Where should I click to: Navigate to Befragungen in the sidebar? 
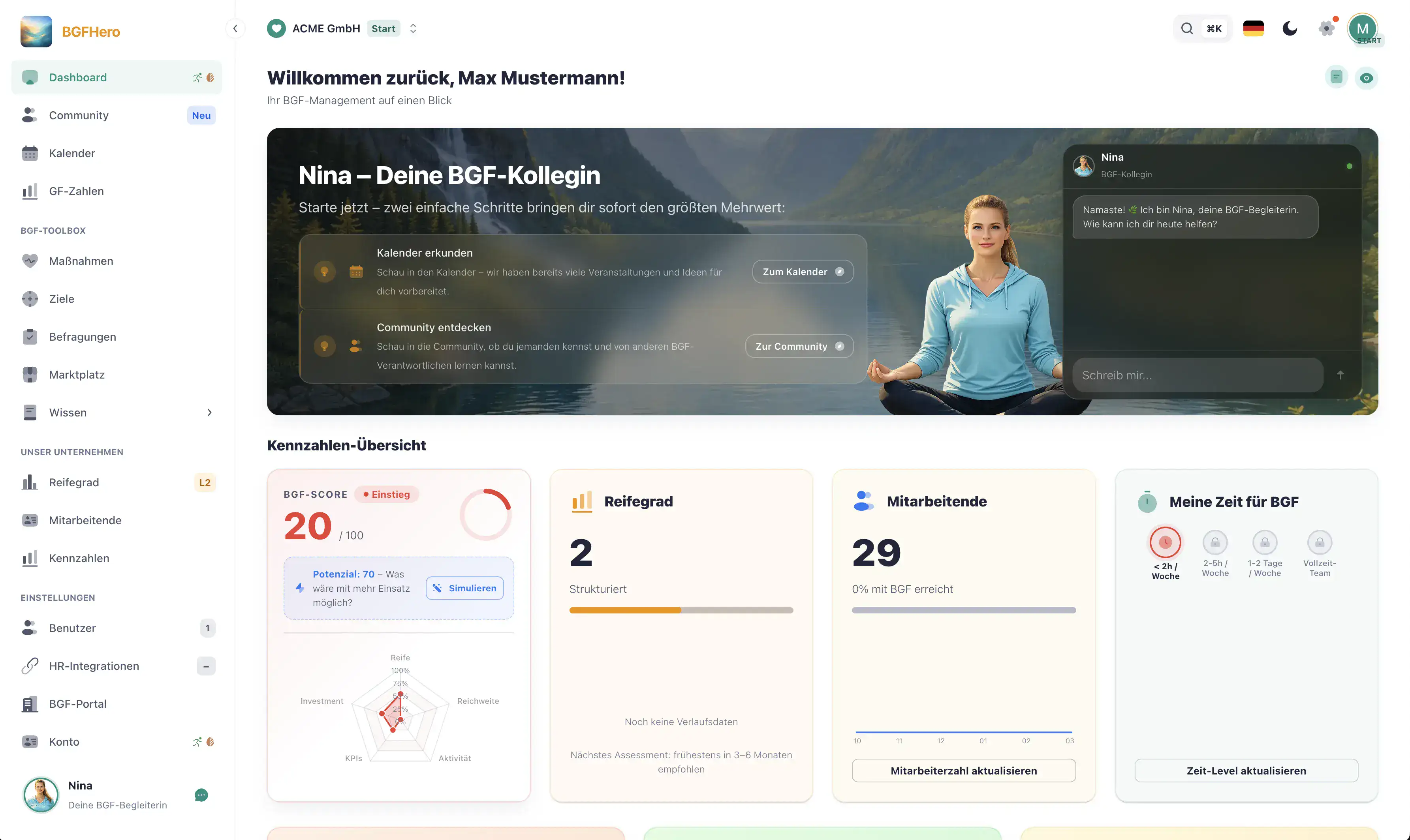coord(81,336)
